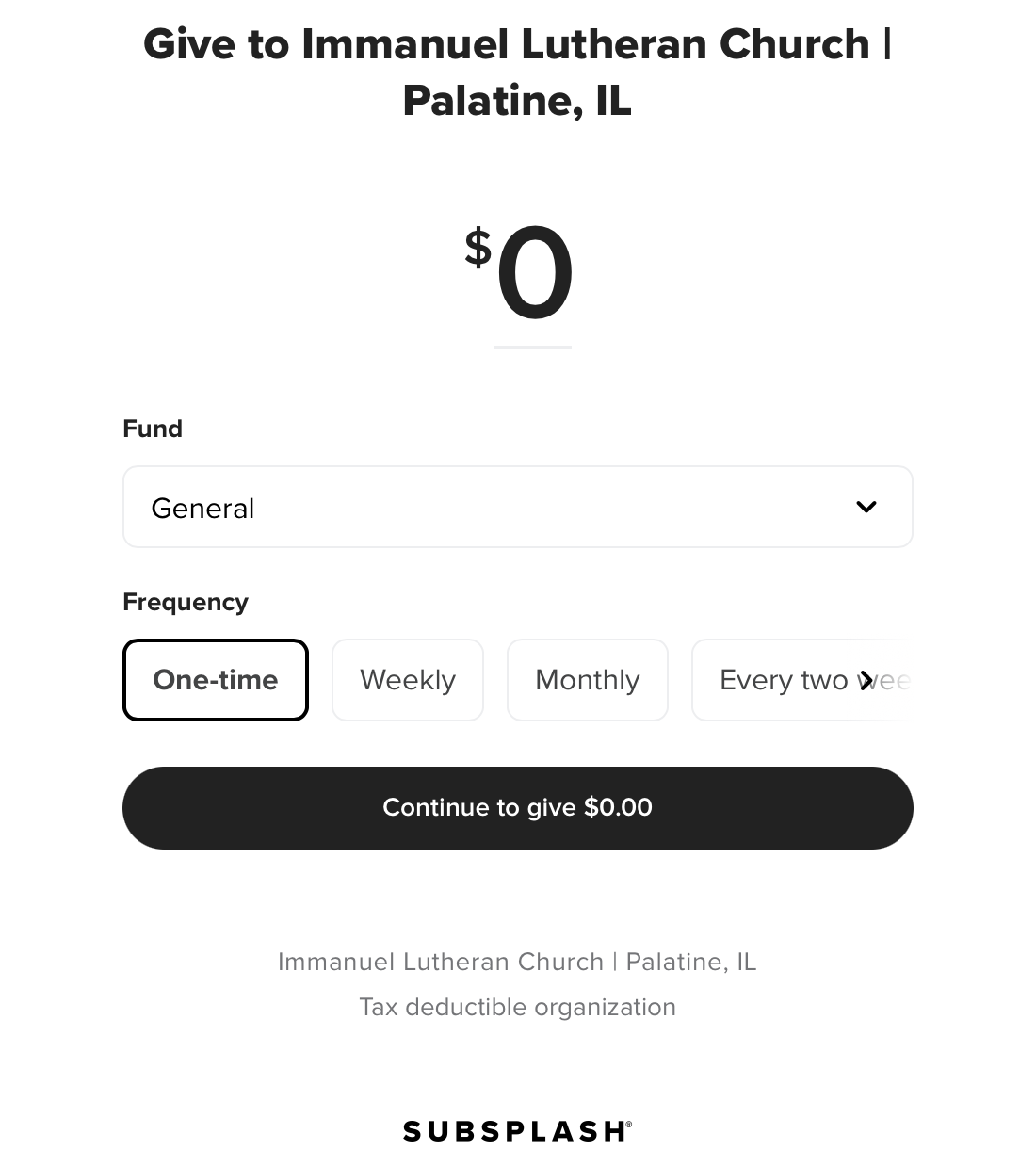Click the $0.00 total on Continue button
The width and height of the screenshot is (1036, 1166).
pyautogui.click(x=618, y=807)
